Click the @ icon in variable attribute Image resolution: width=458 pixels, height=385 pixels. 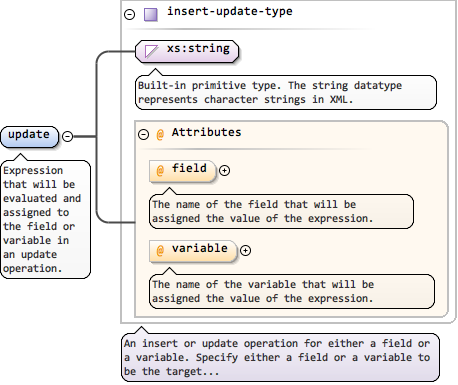pos(160,250)
